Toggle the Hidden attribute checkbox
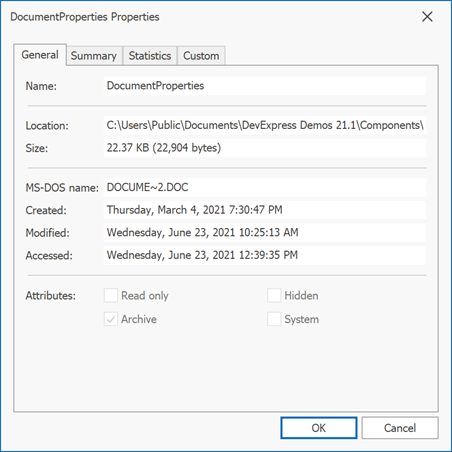 pyautogui.click(x=274, y=296)
